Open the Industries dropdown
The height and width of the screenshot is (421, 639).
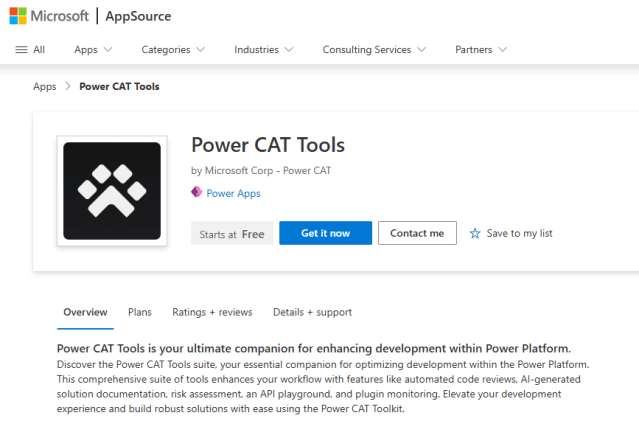click(264, 50)
